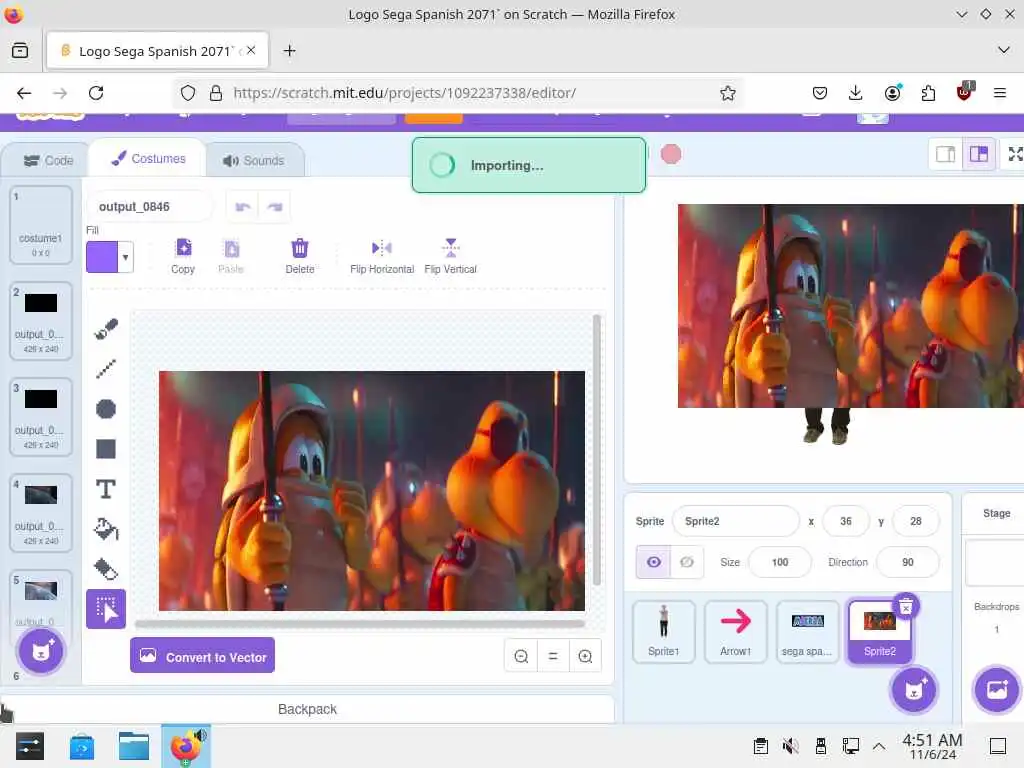Reset paint canvas zoom

tap(553, 656)
